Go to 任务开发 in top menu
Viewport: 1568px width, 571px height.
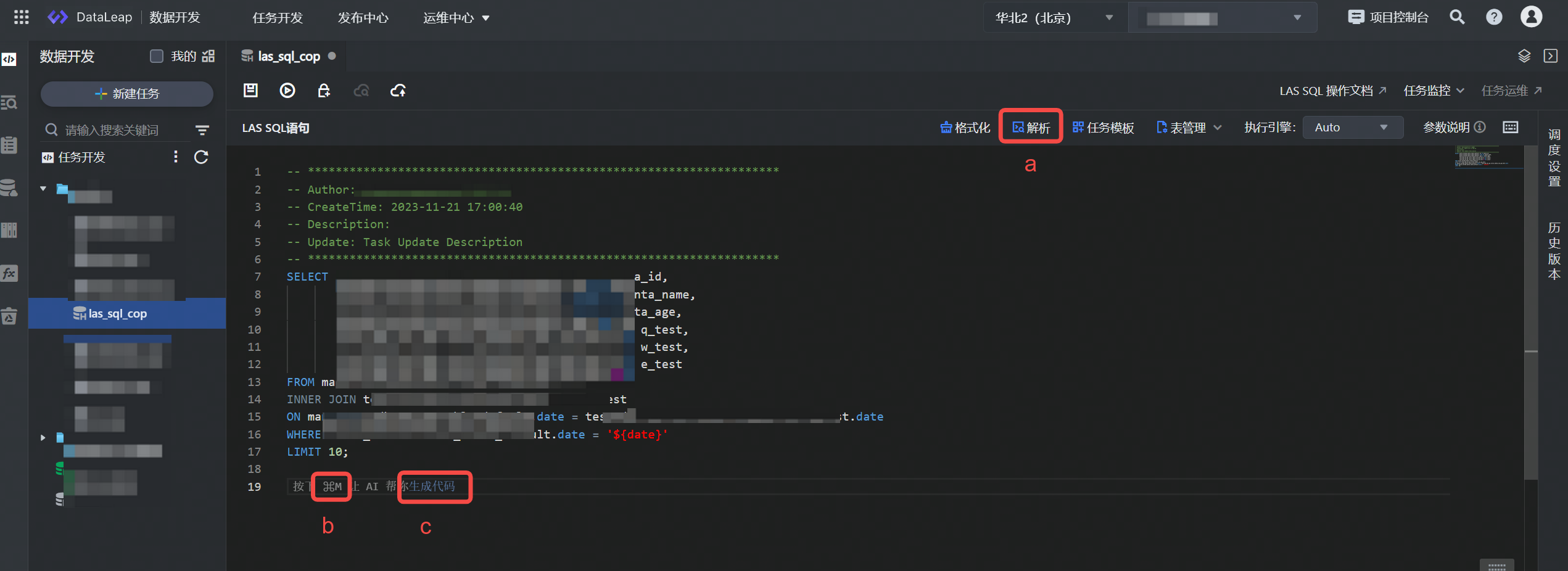coord(278,18)
